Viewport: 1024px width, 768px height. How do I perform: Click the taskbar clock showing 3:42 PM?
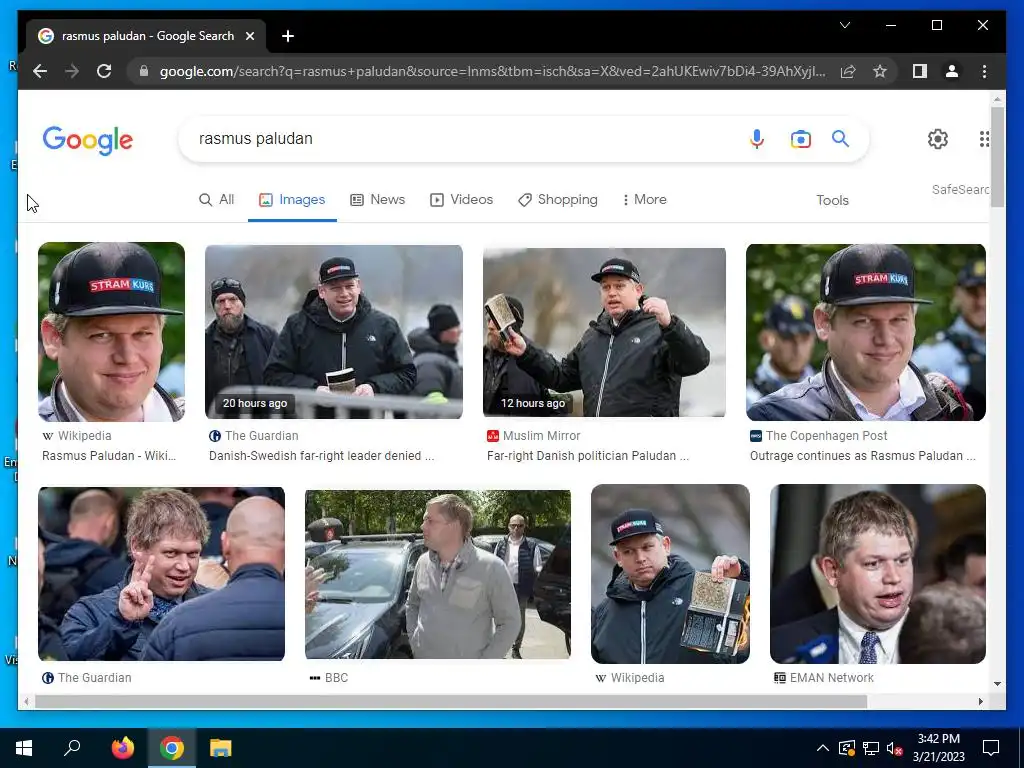(x=938, y=748)
